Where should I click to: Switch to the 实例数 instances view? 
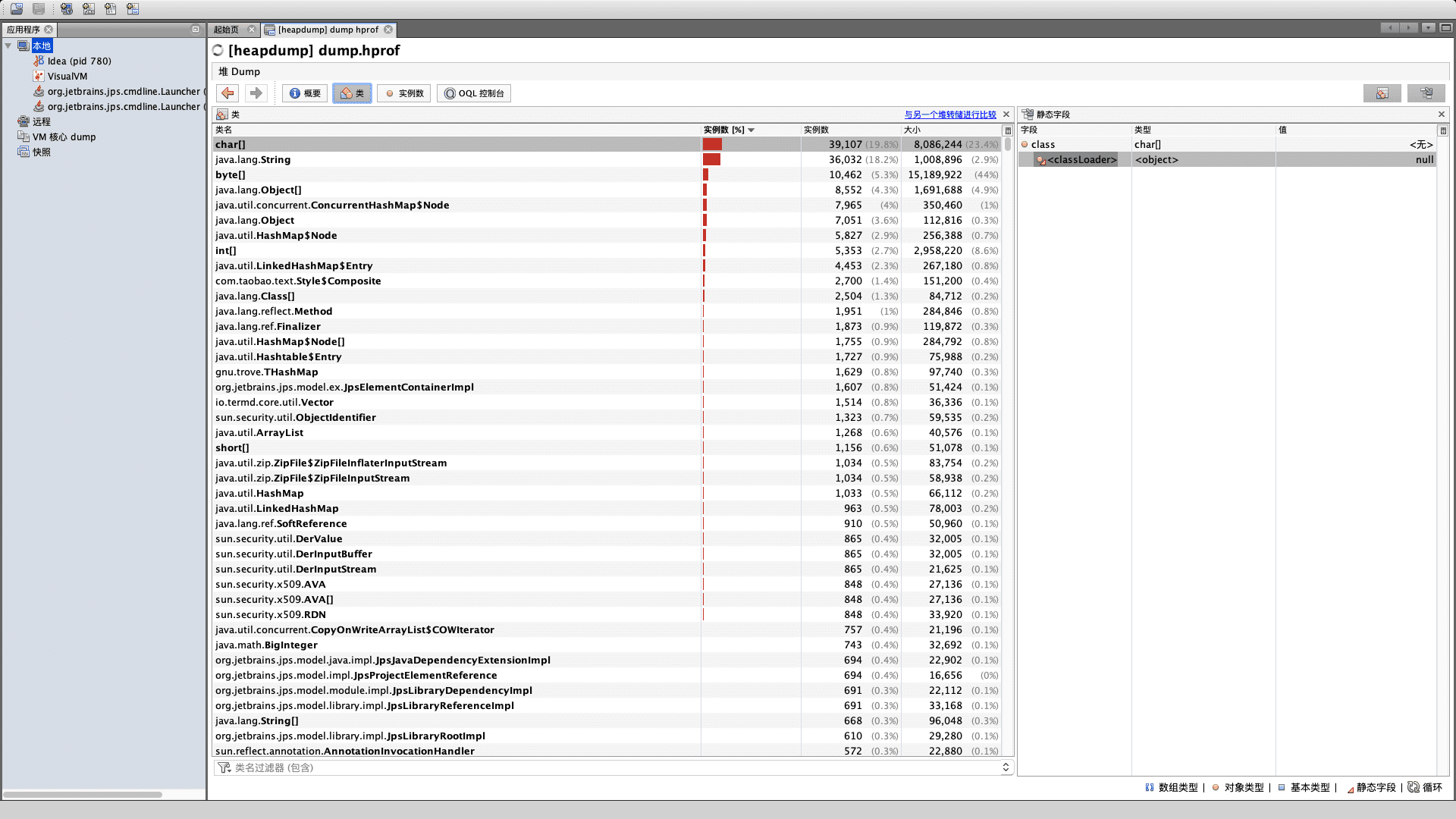pyautogui.click(x=404, y=93)
